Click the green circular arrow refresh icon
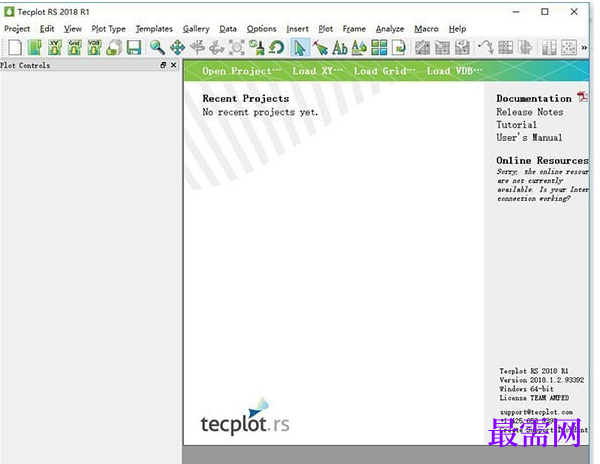The width and height of the screenshot is (600, 464). [277, 48]
